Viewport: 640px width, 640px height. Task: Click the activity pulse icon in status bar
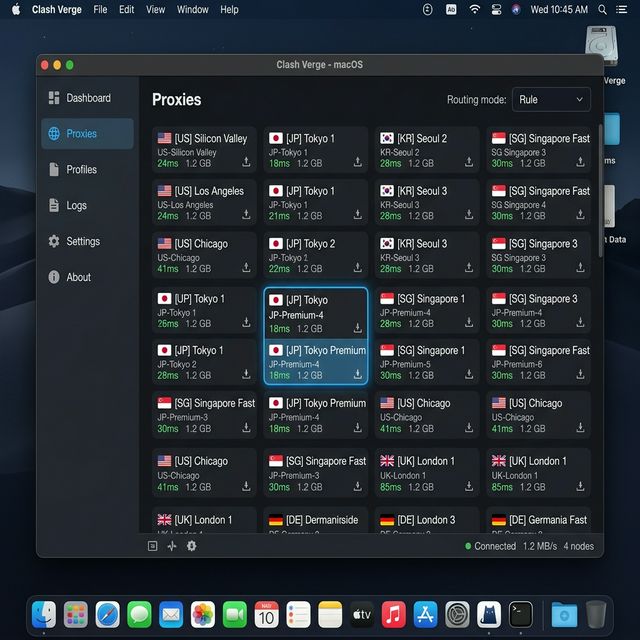tap(172, 546)
